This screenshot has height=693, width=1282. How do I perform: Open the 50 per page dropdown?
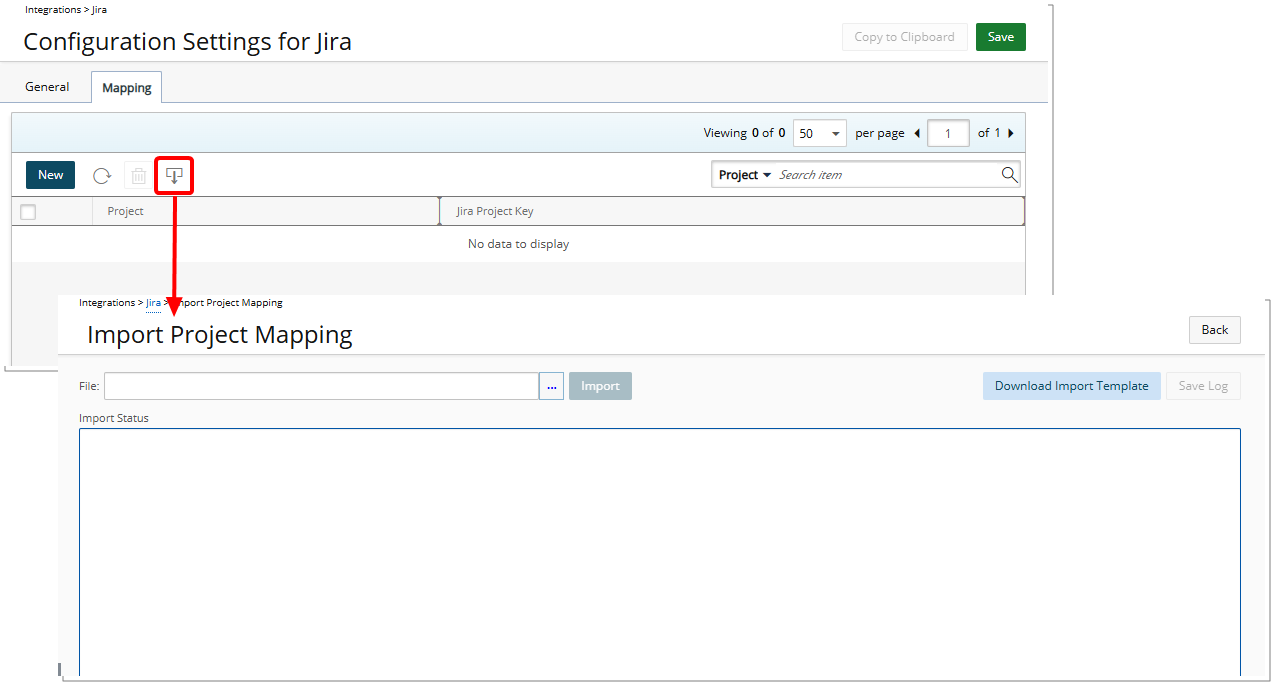pos(819,132)
